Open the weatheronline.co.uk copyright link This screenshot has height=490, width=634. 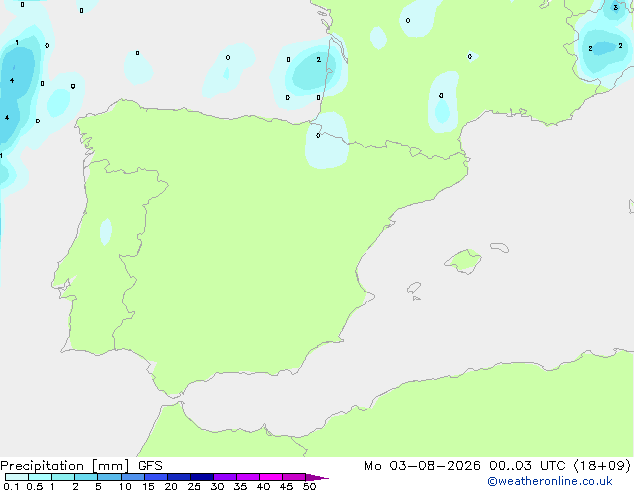click(x=550, y=481)
